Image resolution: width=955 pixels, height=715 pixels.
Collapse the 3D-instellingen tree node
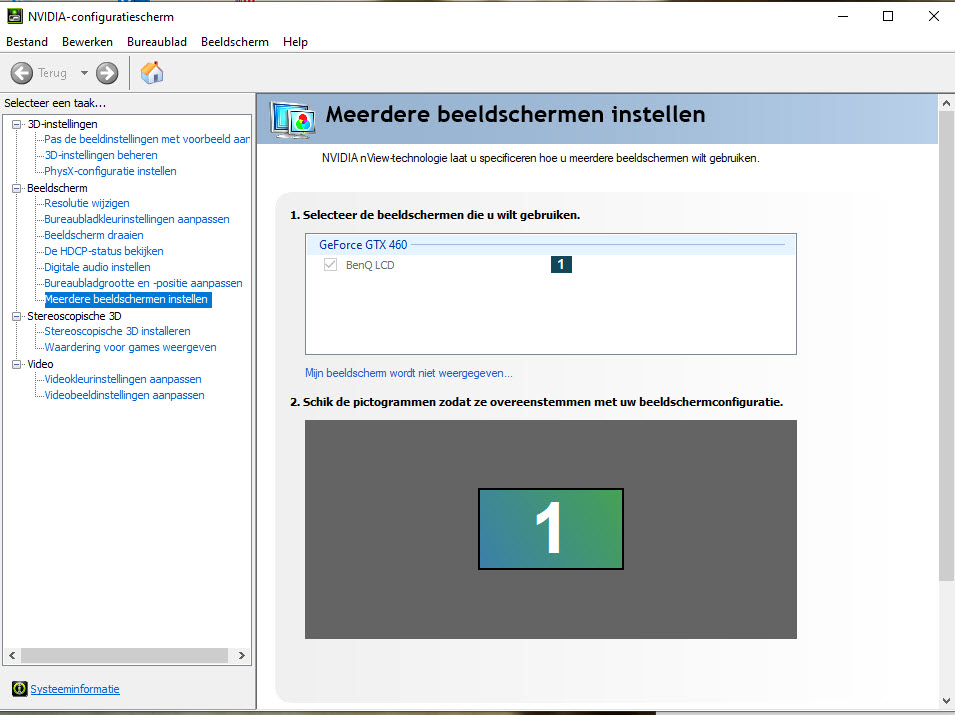tap(16, 124)
